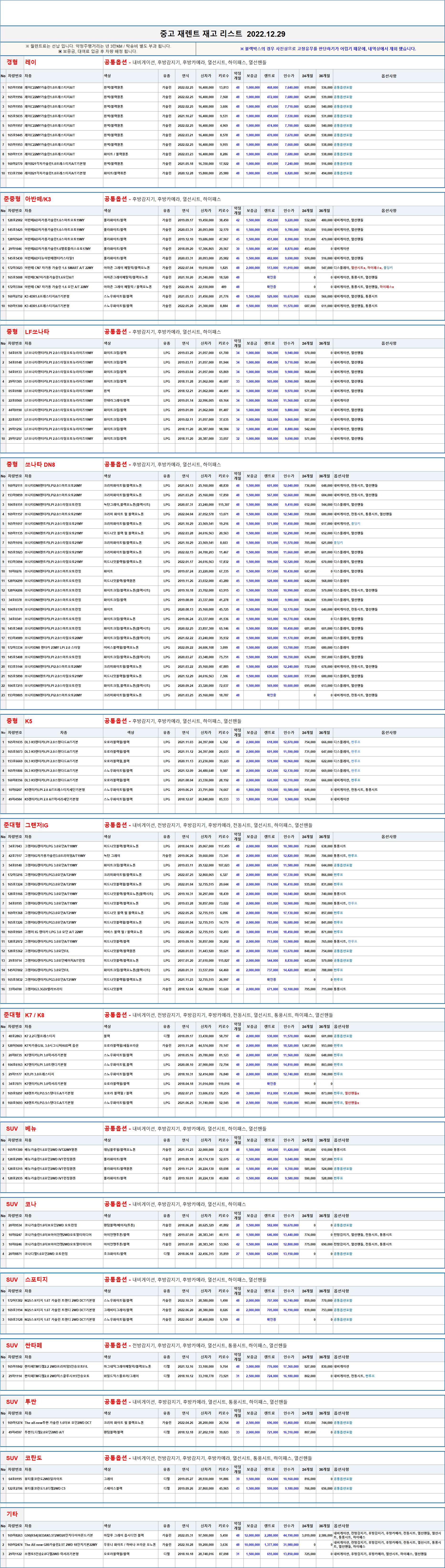The image size is (445, 1568).
Task: Select mileage '117,455' in 그랜저IG row 1
Action: coord(224,846)
